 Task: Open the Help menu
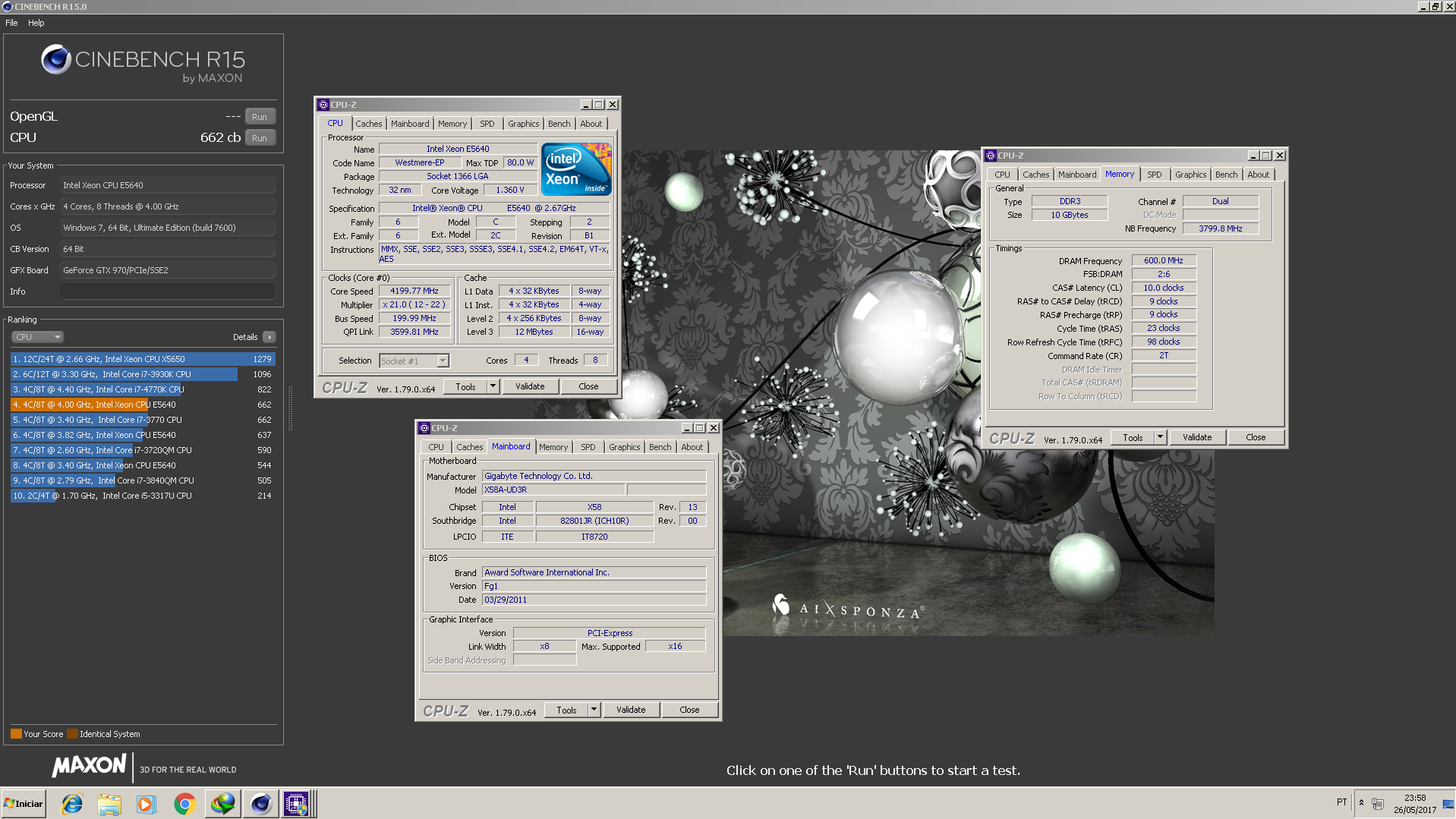(36, 23)
